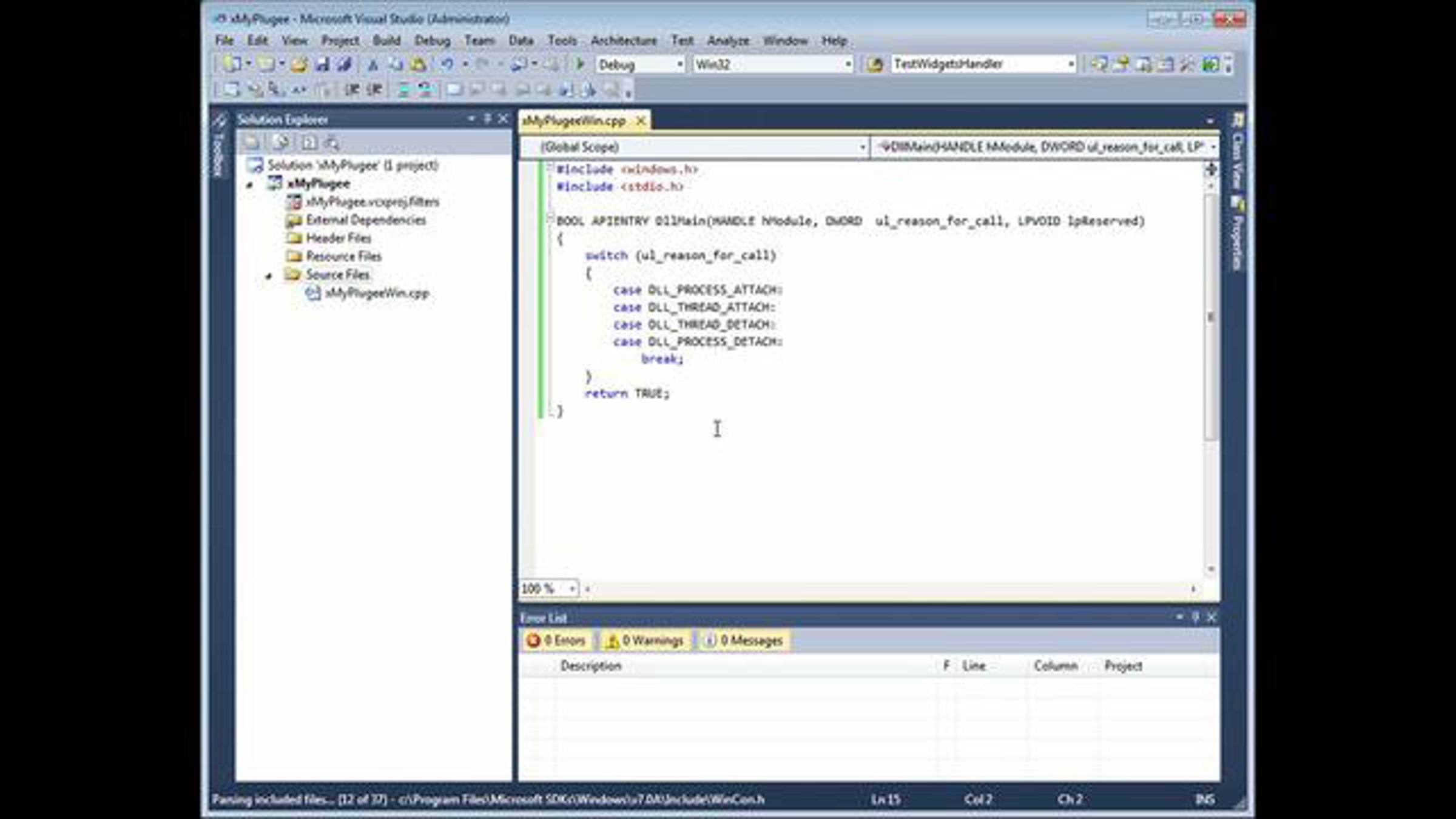Click the View Class Diagram icon in Solution Explorer
Viewport: 1456px width, 819px height.
tap(332, 143)
